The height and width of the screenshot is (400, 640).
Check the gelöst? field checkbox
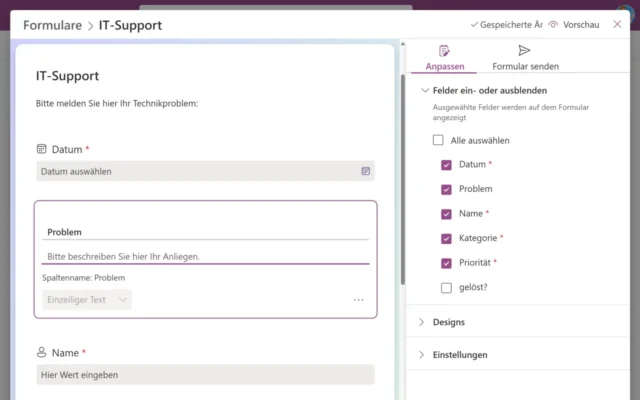coord(446,288)
